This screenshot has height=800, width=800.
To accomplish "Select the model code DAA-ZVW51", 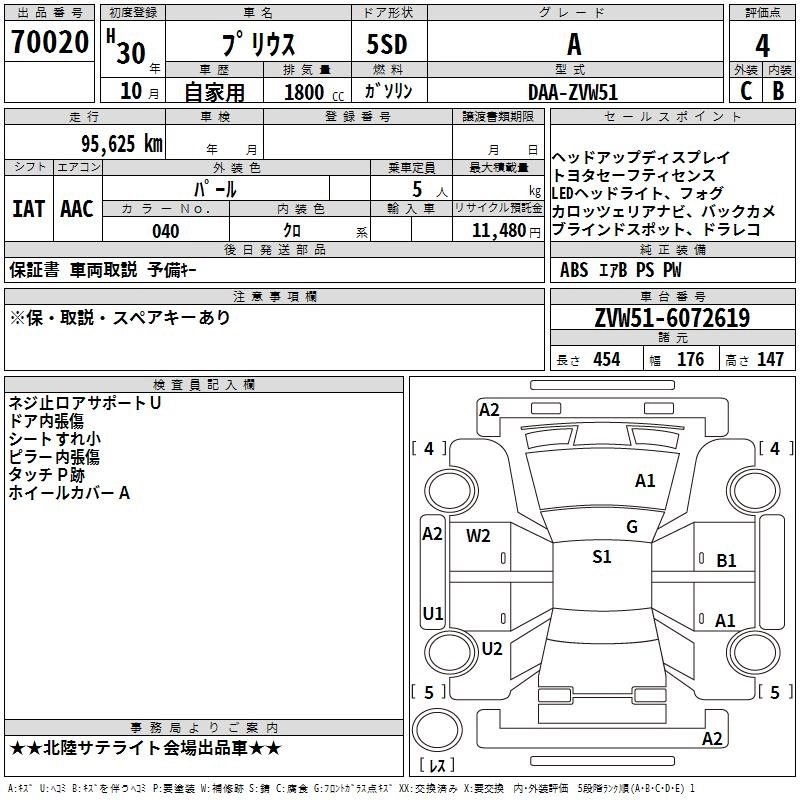I will coord(571,91).
